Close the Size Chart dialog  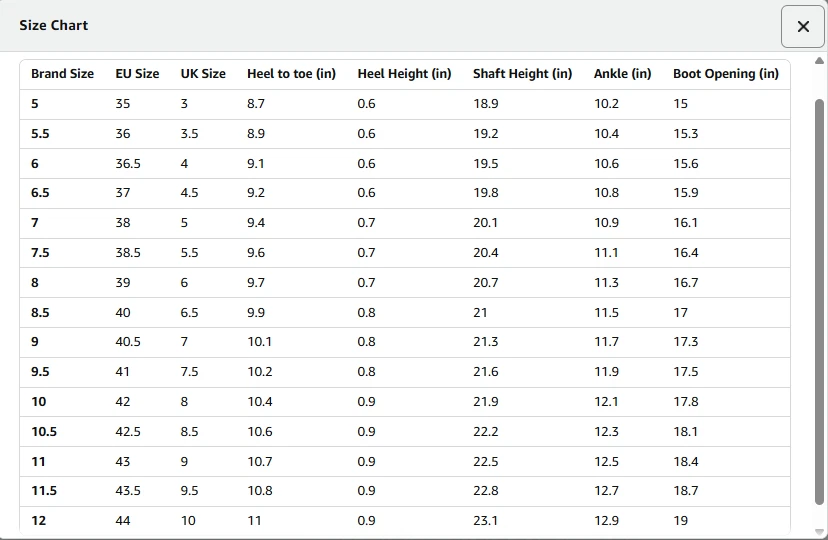coord(802,27)
